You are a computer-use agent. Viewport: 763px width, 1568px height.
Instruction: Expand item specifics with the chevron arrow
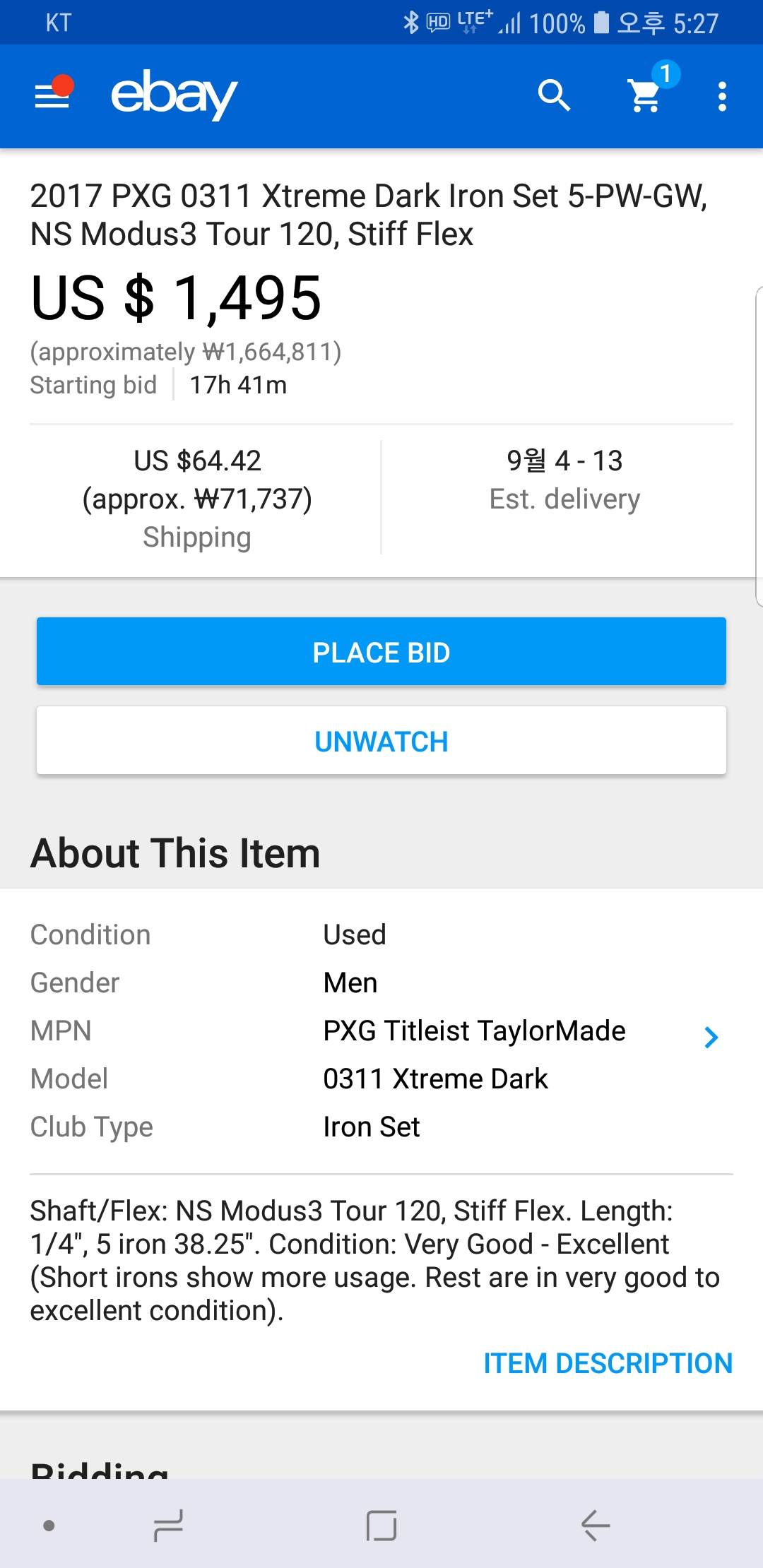(711, 1037)
